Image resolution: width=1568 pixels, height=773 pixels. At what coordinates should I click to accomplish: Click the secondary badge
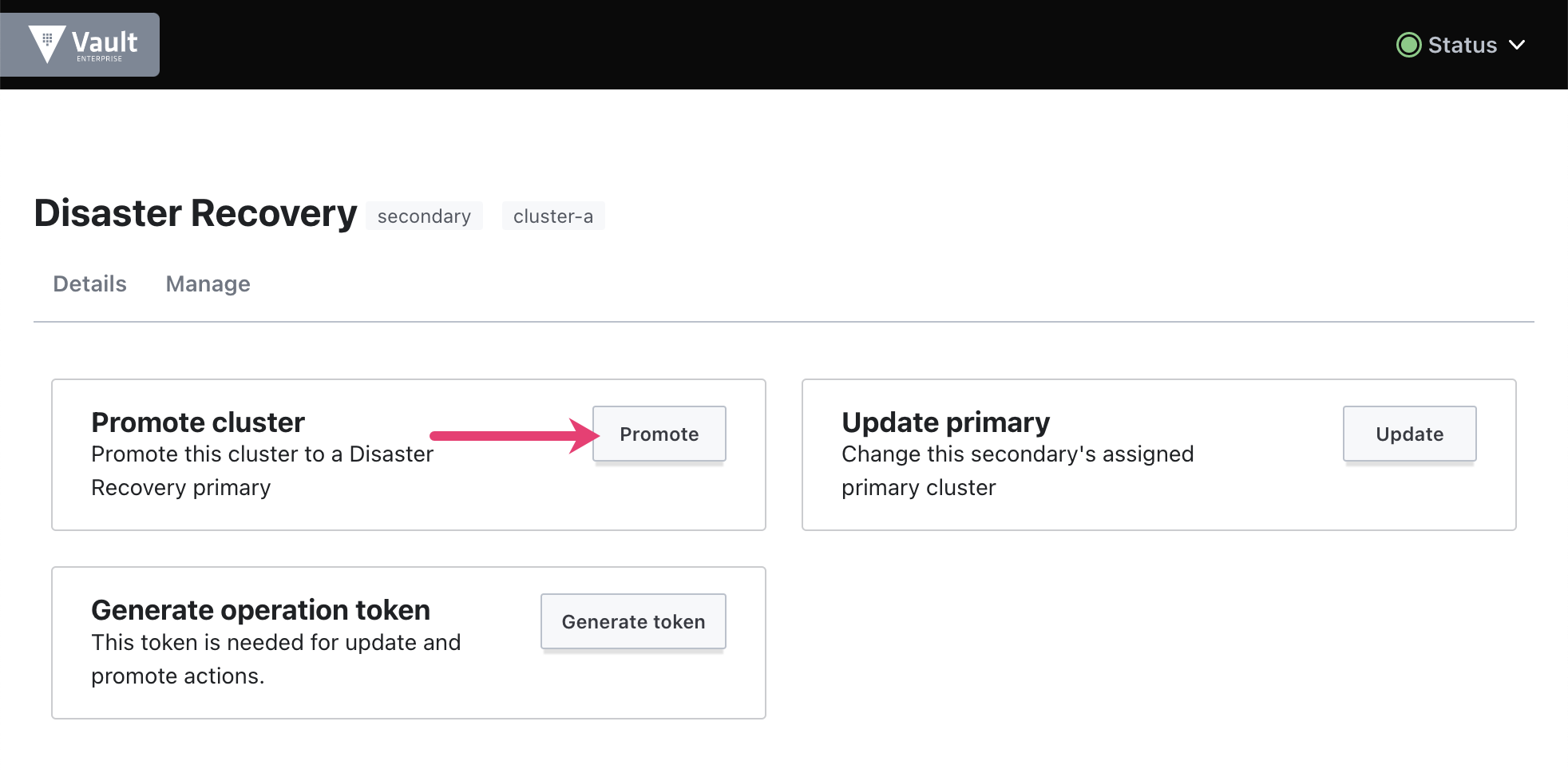(424, 216)
